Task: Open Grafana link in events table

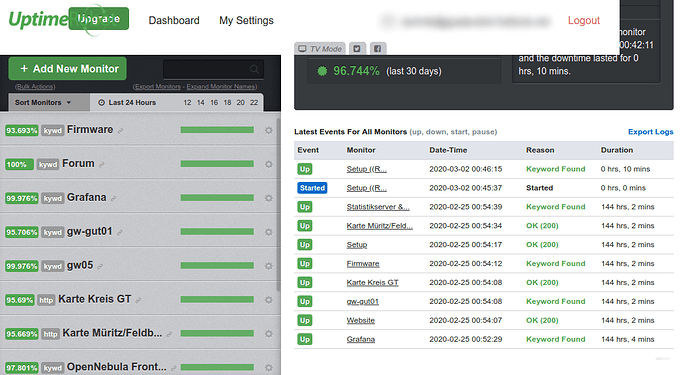Action: tap(361, 339)
